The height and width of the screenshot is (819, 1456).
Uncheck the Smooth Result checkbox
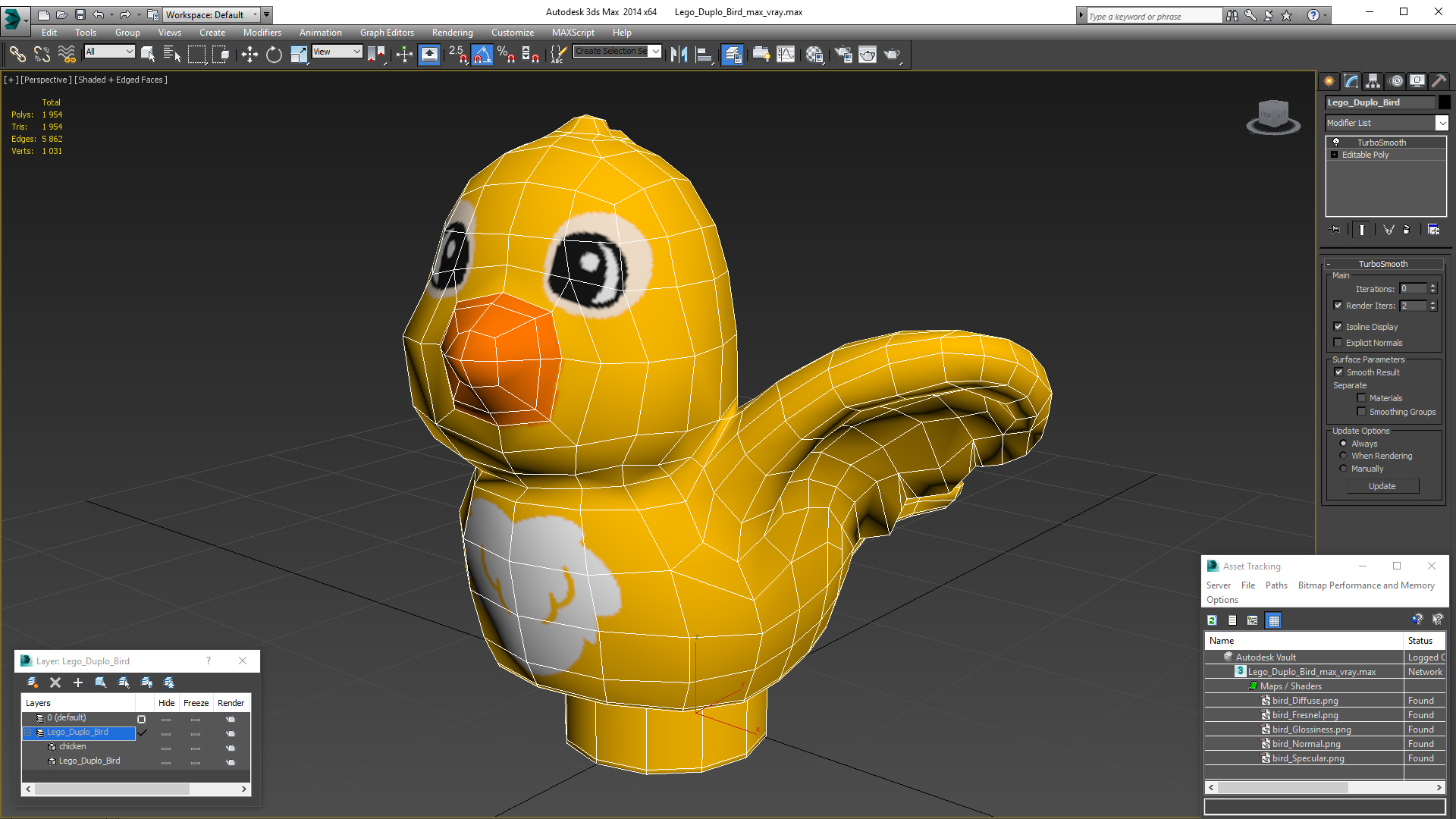(1338, 372)
